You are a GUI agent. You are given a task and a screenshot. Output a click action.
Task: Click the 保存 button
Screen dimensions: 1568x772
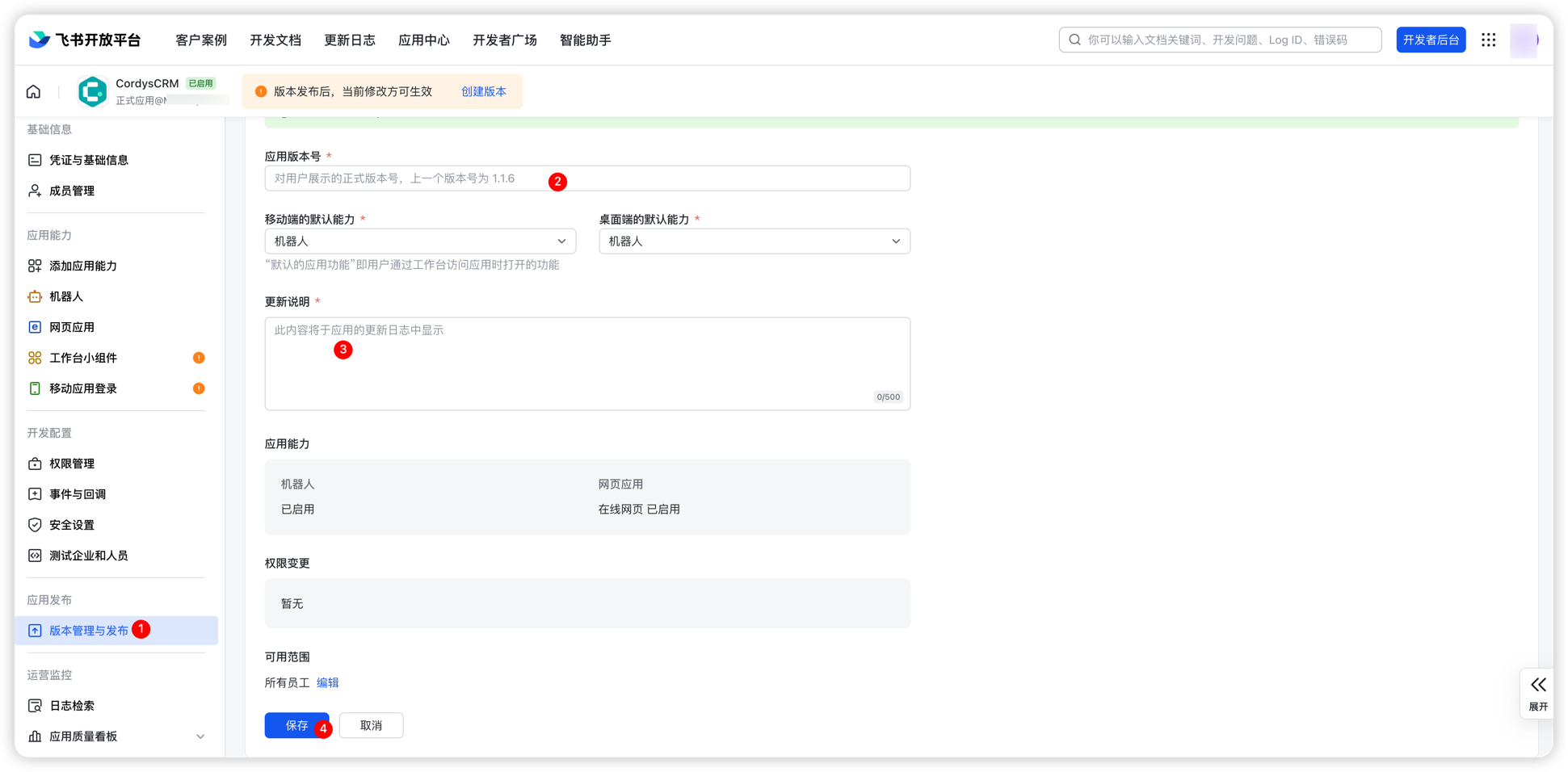296,725
